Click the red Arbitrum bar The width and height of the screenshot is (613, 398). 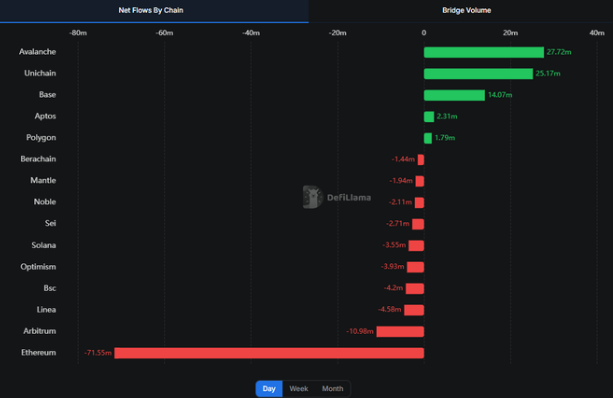400,332
